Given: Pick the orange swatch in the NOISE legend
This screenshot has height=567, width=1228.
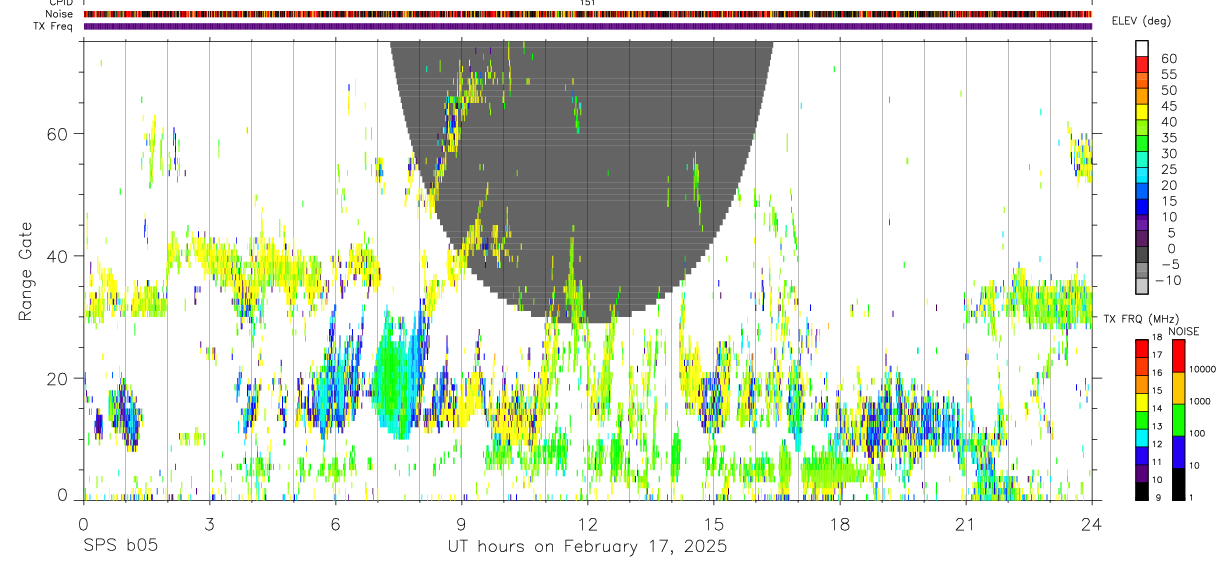Looking at the screenshot, I should [1178, 388].
